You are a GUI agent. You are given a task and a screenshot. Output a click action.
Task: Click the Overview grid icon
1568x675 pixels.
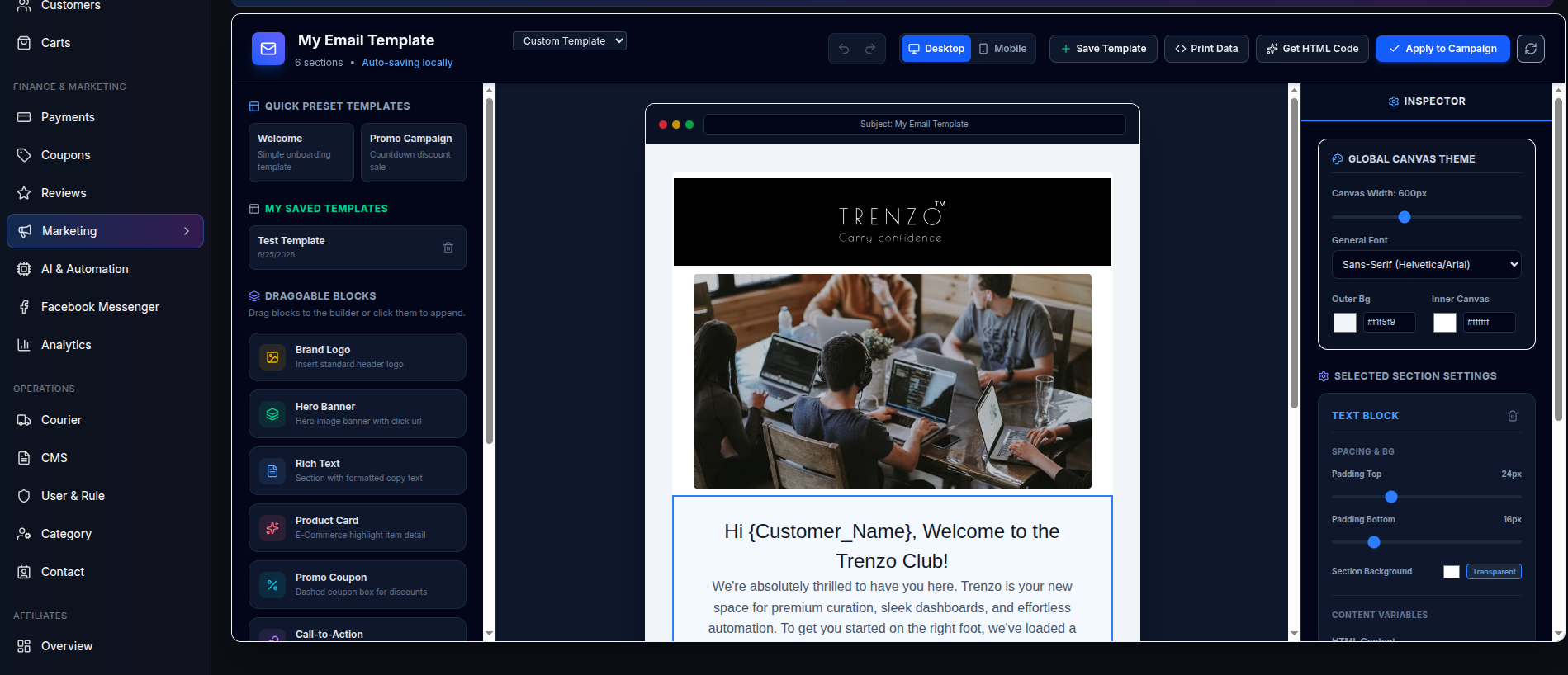[x=24, y=646]
